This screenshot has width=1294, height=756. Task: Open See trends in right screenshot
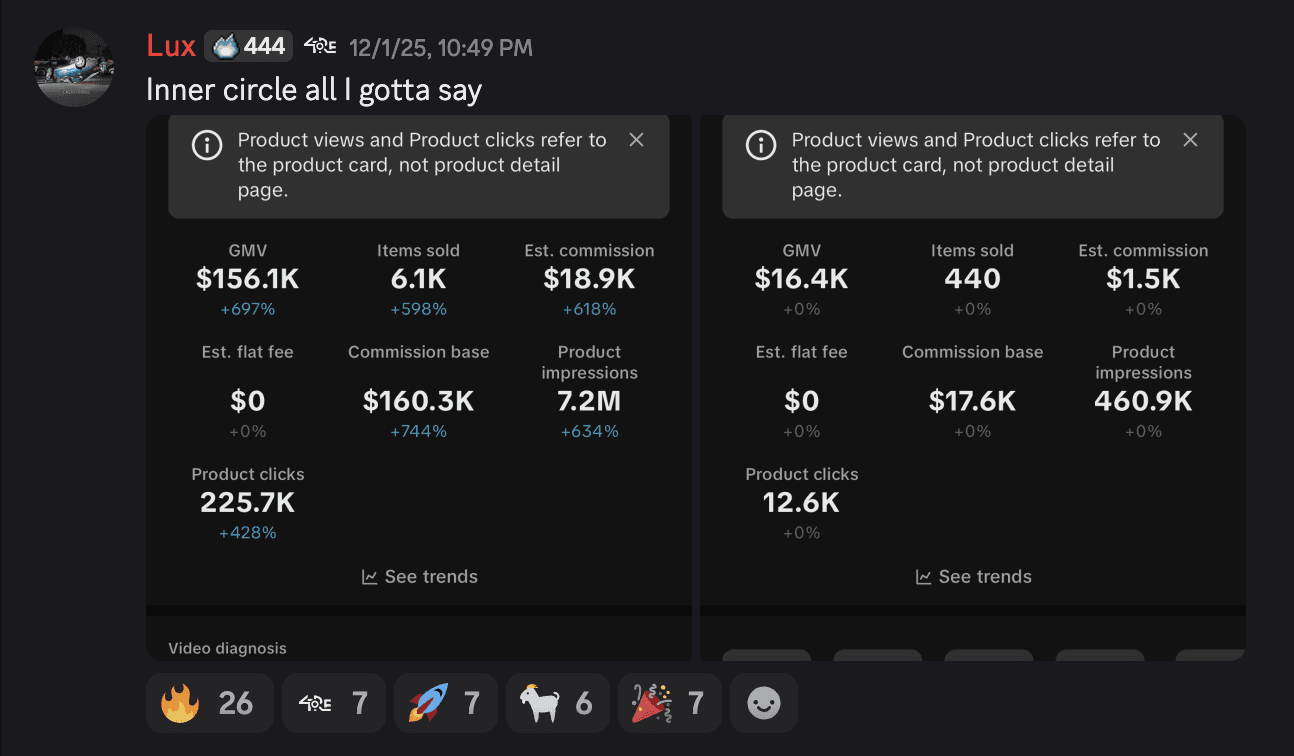click(974, 577)
